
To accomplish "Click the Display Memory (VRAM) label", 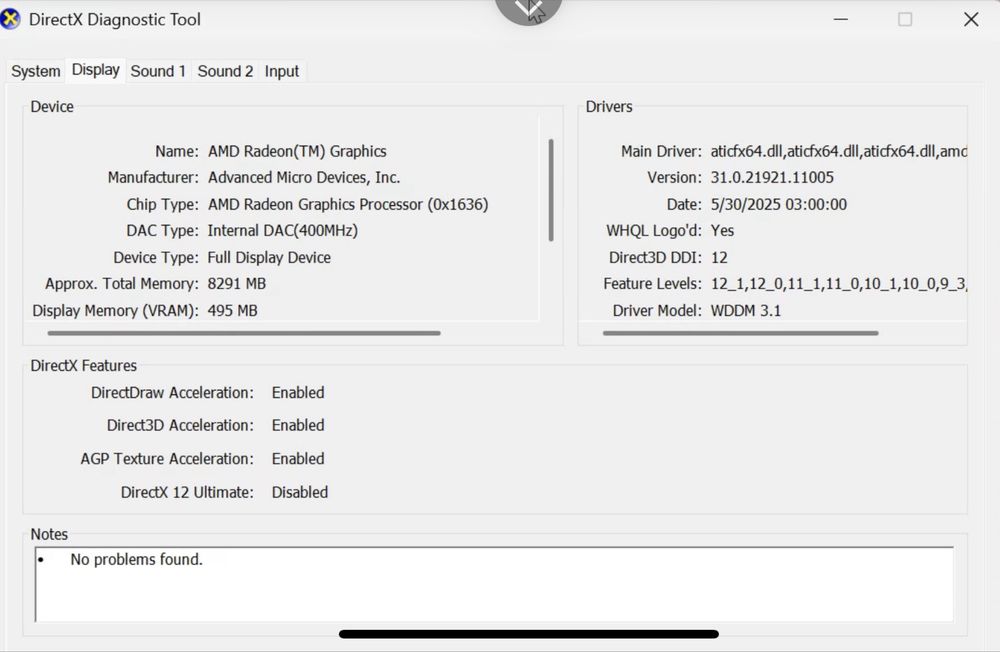I will tap(115, 311).
